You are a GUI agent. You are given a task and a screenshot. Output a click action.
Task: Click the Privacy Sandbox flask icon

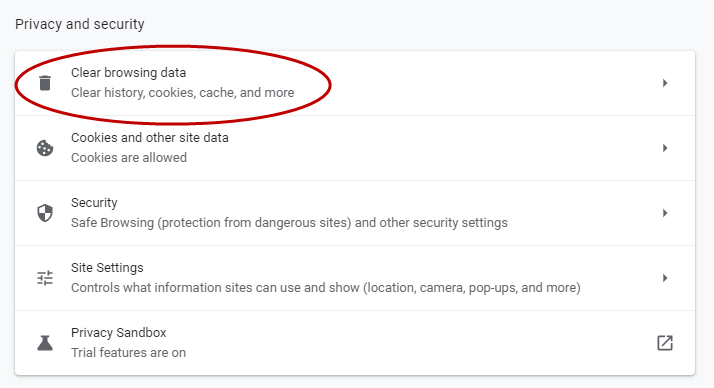pos(45,343)
